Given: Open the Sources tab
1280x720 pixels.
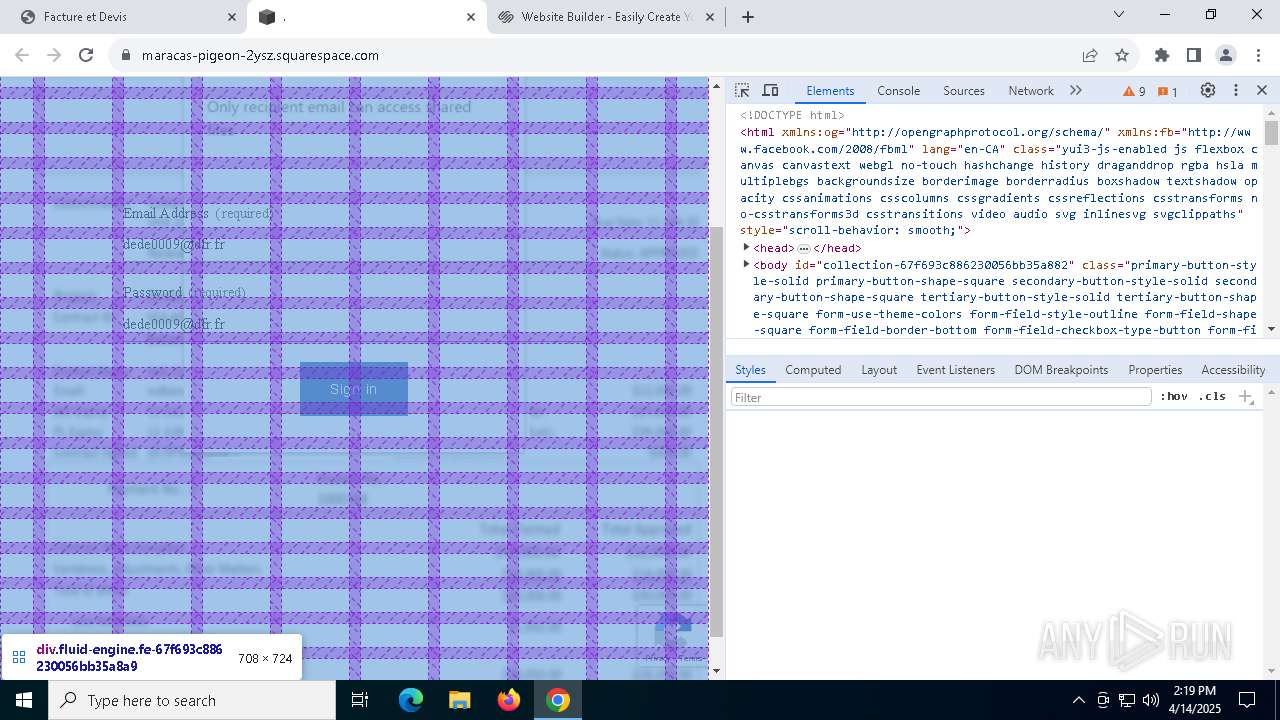Looking at the screenshot, I should point(964,90).
